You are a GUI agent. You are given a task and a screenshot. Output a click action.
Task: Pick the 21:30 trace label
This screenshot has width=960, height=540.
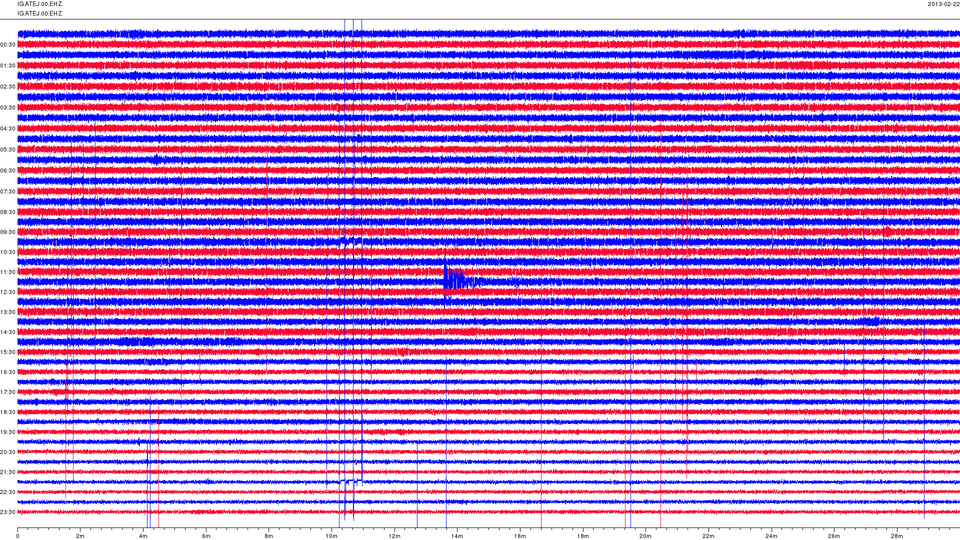click(8, 472)
